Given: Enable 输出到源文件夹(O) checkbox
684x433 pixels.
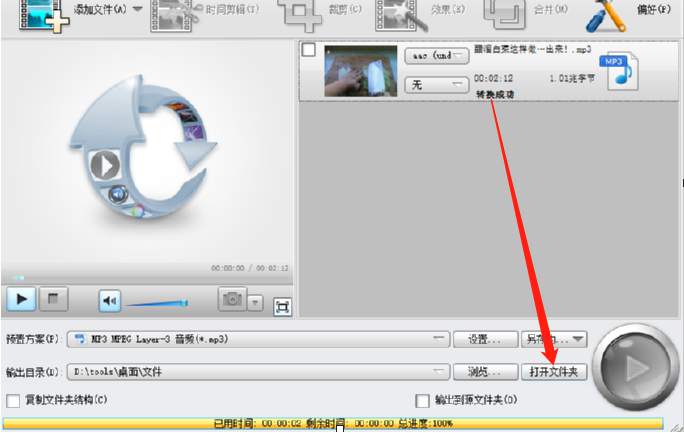Looking at the screenshot, I should (x=422, y=400).
